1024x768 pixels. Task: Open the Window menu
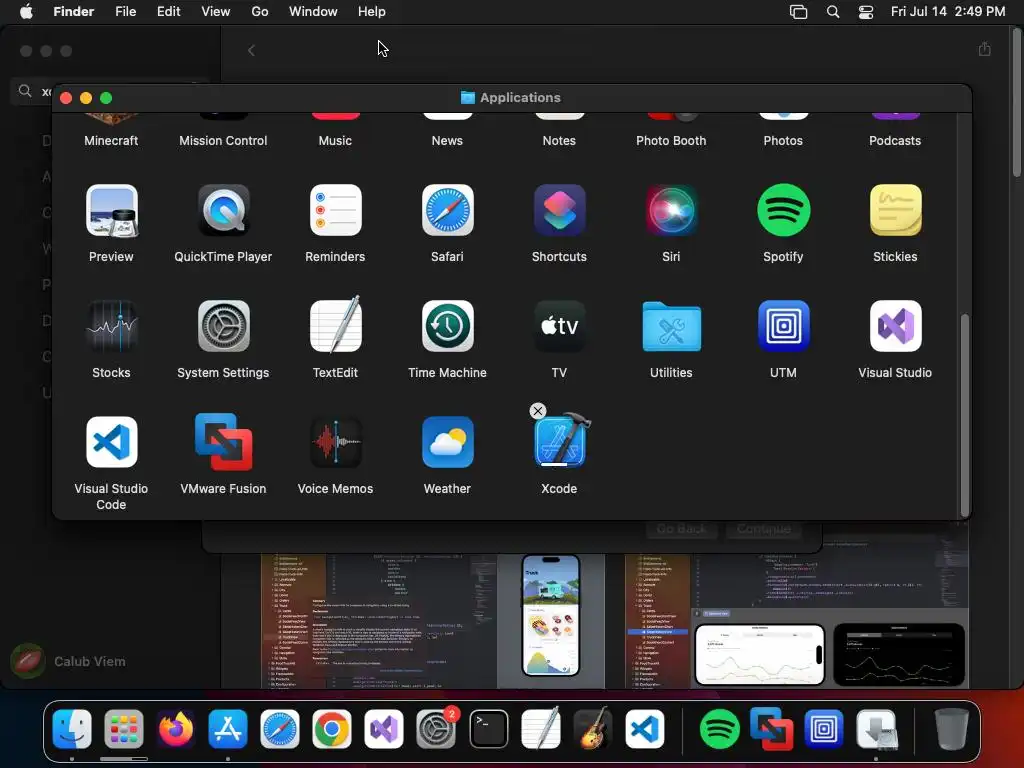click(x=313, y=12)
